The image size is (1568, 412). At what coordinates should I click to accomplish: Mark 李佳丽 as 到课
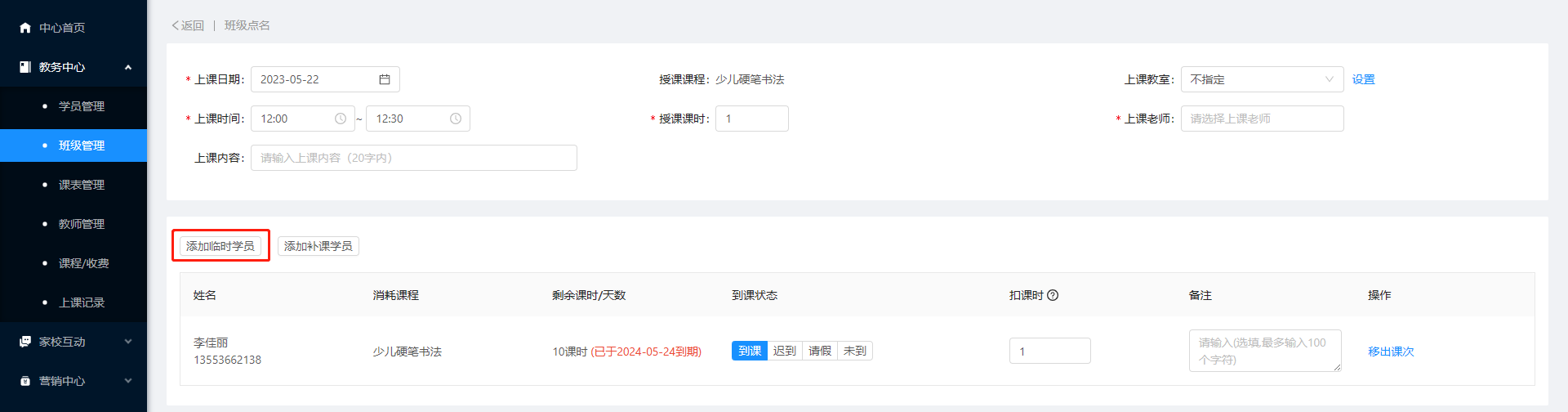pos(750,351)
